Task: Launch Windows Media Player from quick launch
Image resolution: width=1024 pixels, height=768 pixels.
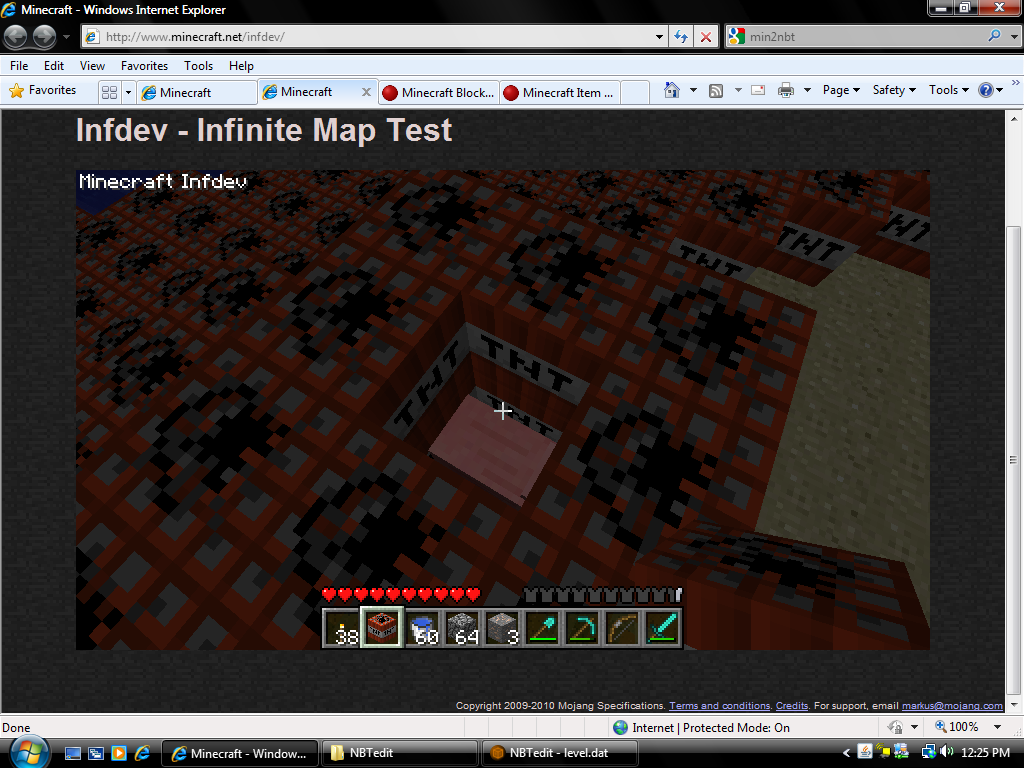Action: (x=119, y=753)
